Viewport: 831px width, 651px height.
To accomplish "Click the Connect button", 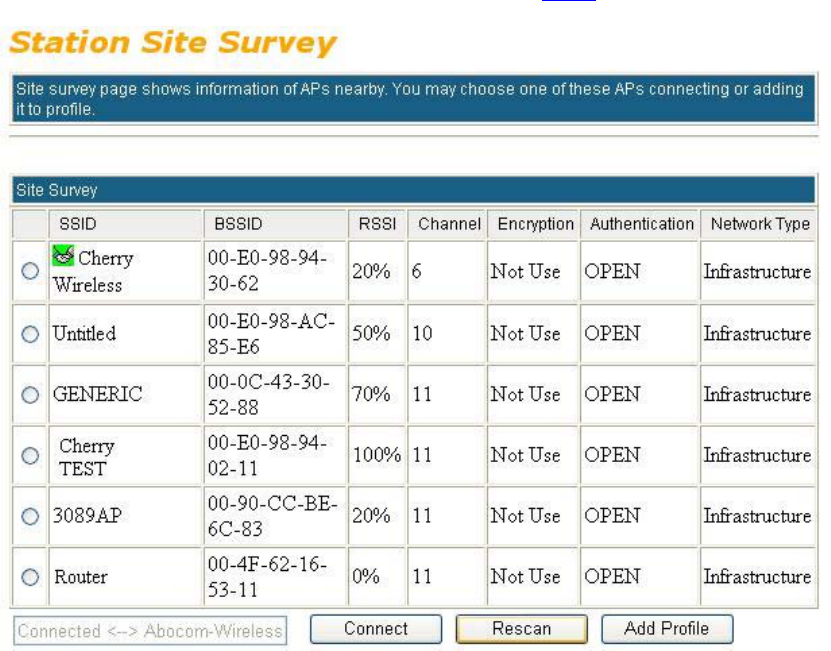I will tap(376, 629).
